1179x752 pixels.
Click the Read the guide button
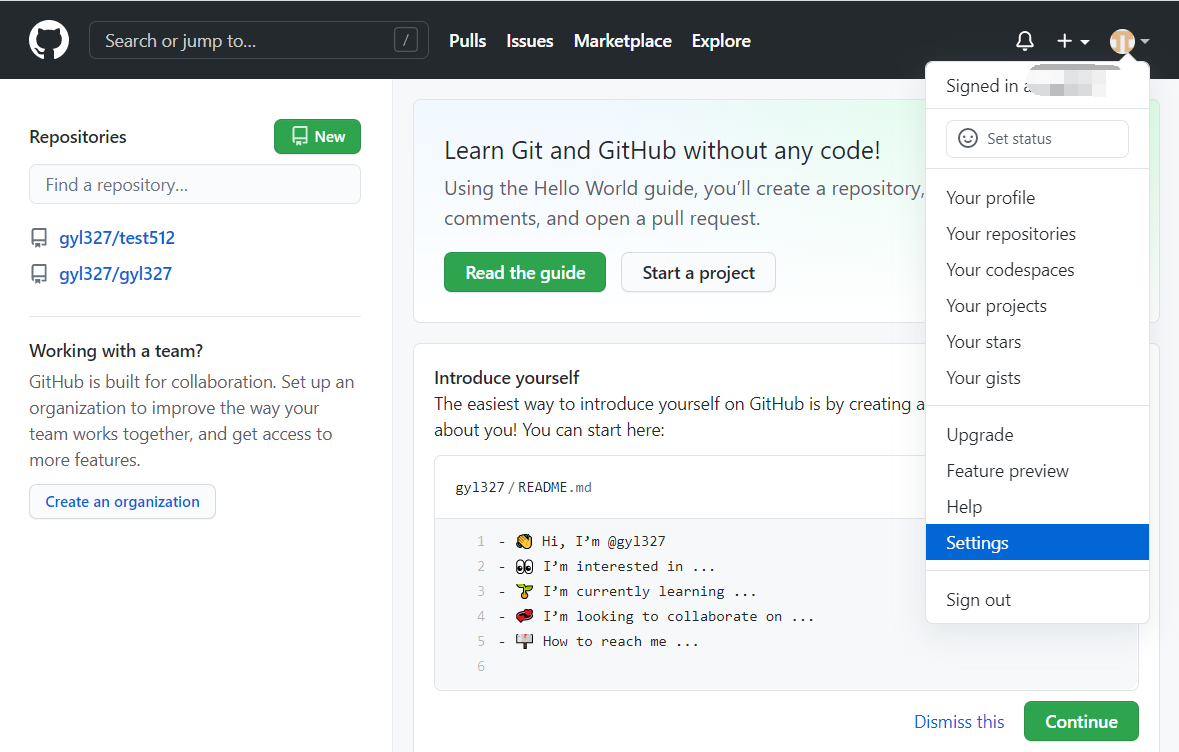coord(524,271)
